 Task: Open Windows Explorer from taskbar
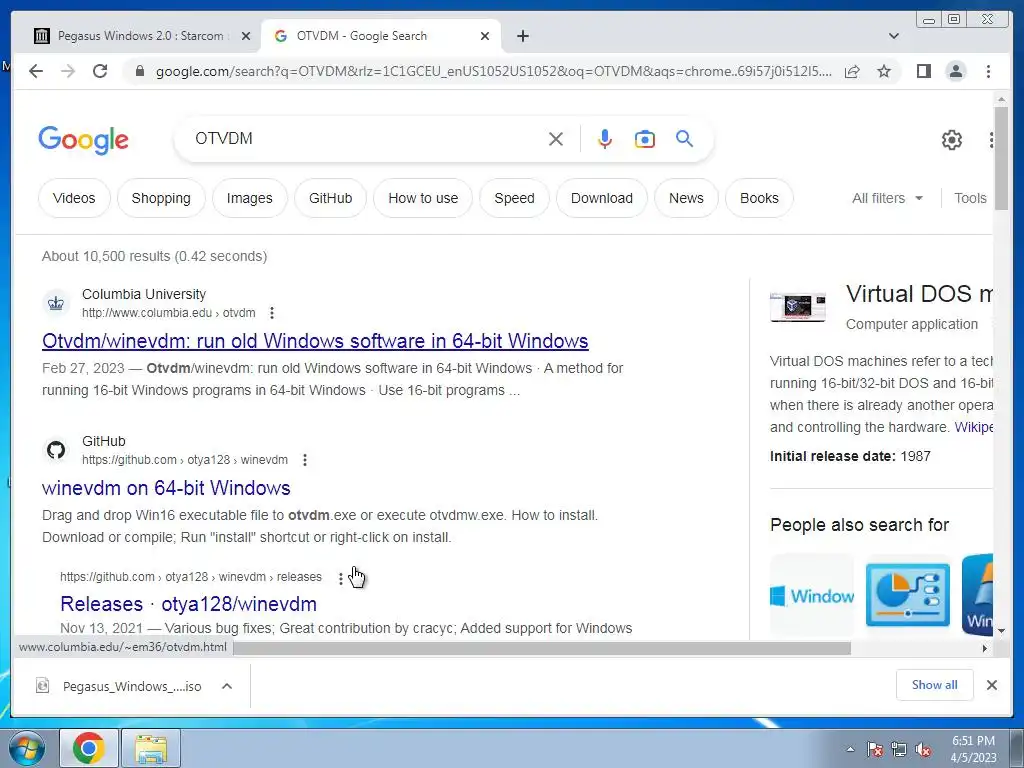151,748
